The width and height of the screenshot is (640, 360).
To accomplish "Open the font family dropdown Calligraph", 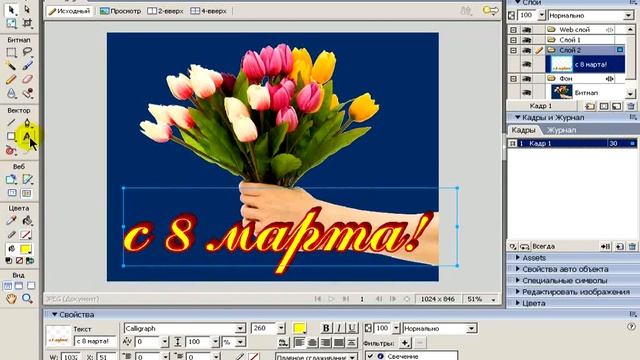I will pos(240,329).
